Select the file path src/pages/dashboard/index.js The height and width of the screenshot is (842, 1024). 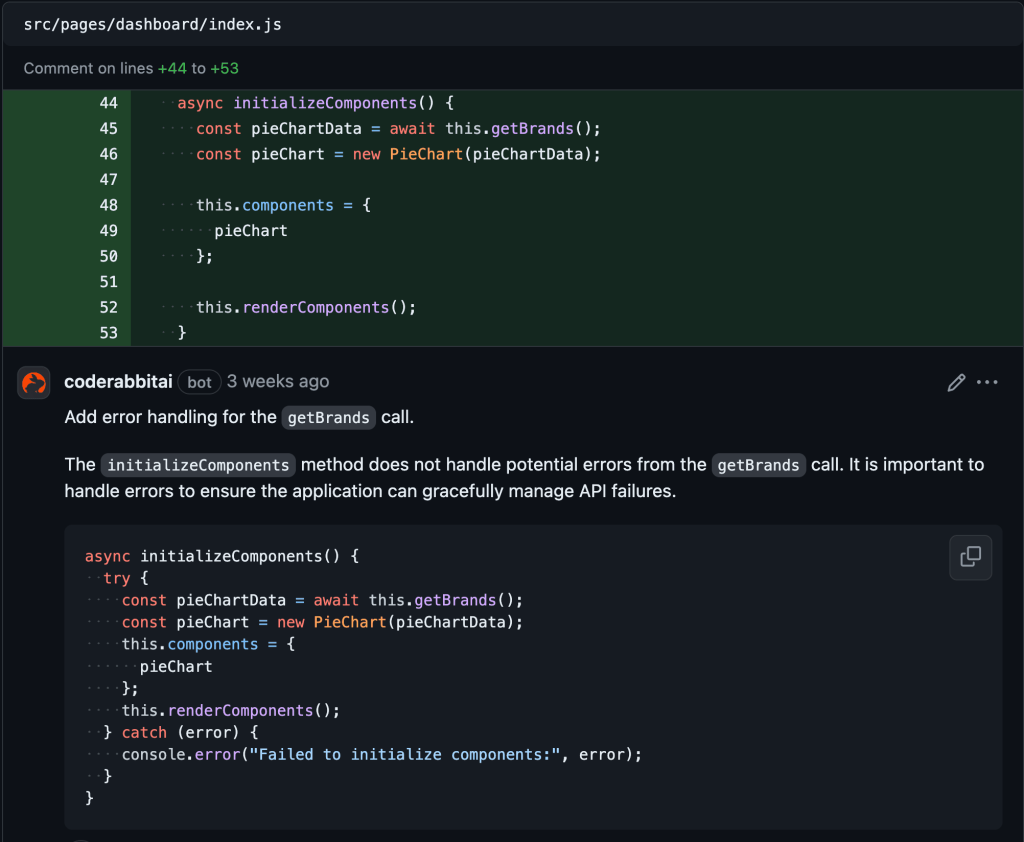click(x=151, y=24)
